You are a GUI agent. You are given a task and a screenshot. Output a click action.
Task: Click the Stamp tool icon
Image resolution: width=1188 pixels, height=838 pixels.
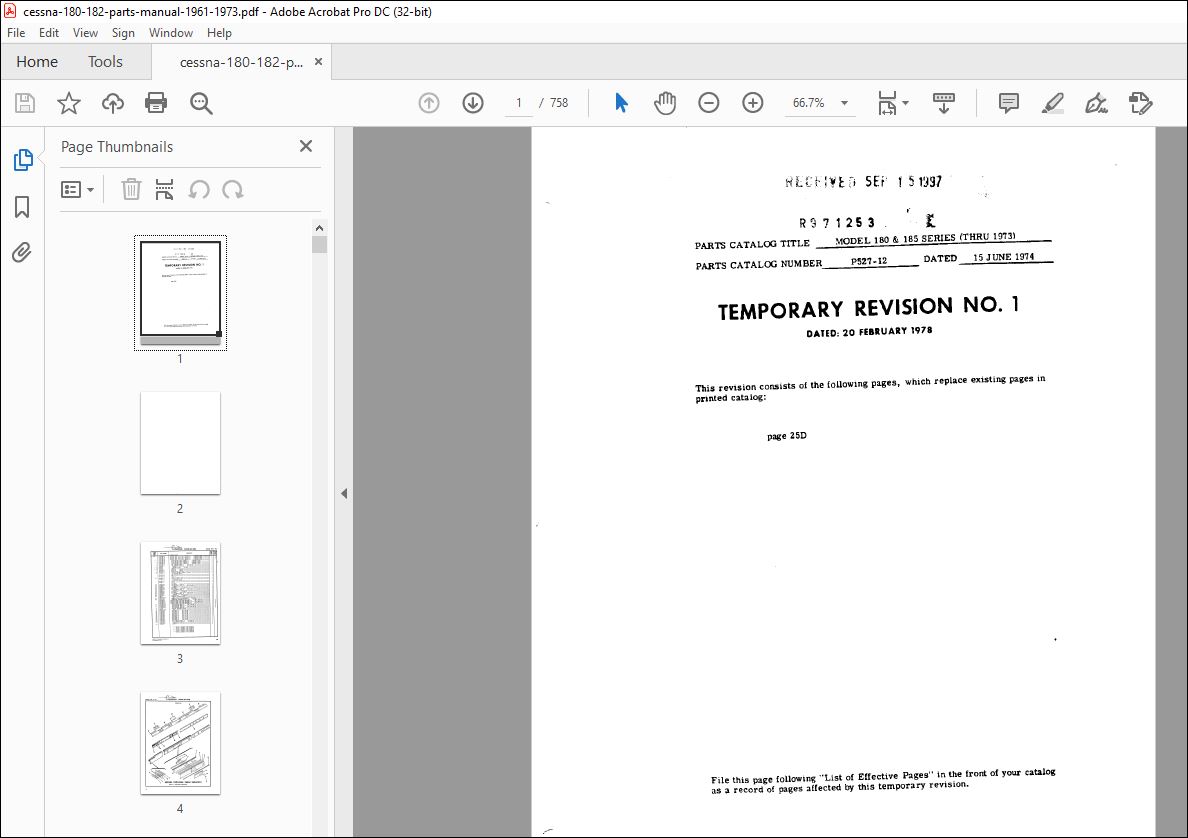(1140, 103)
